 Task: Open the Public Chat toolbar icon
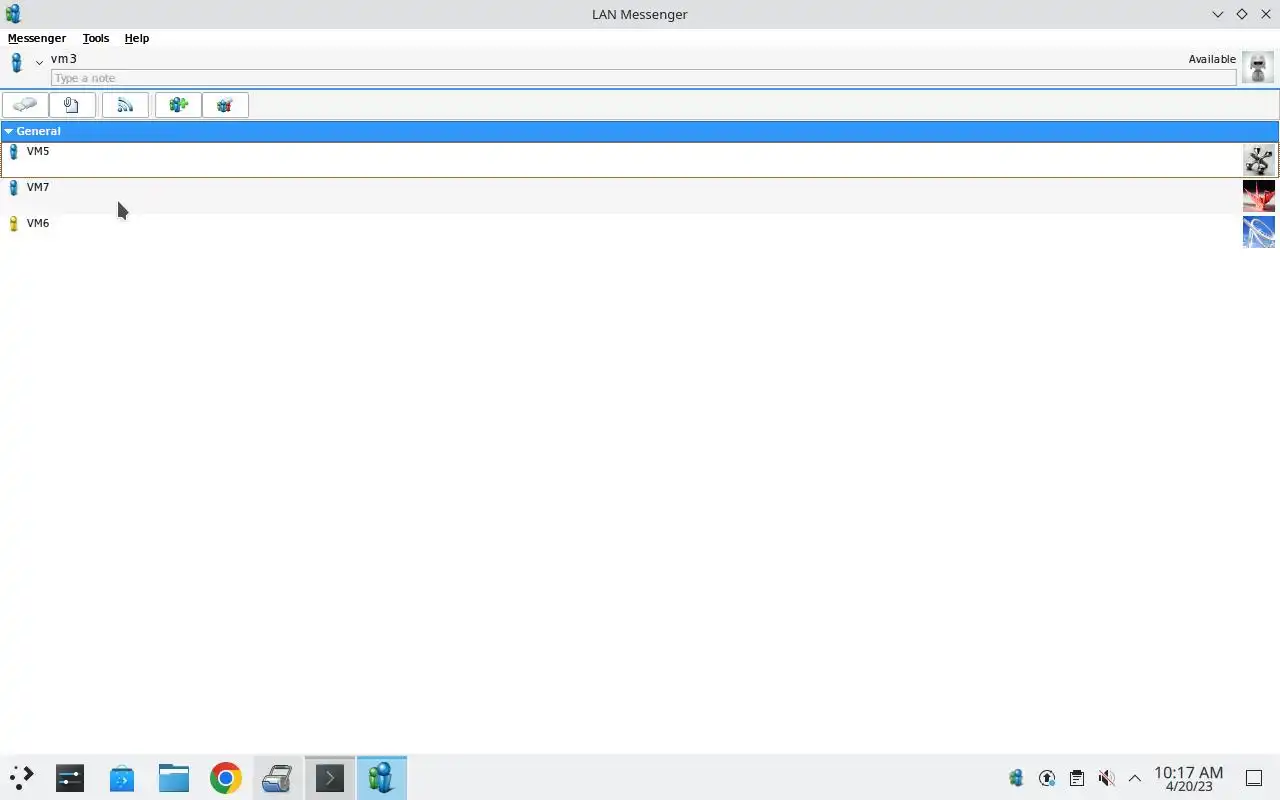coord(225,105)
